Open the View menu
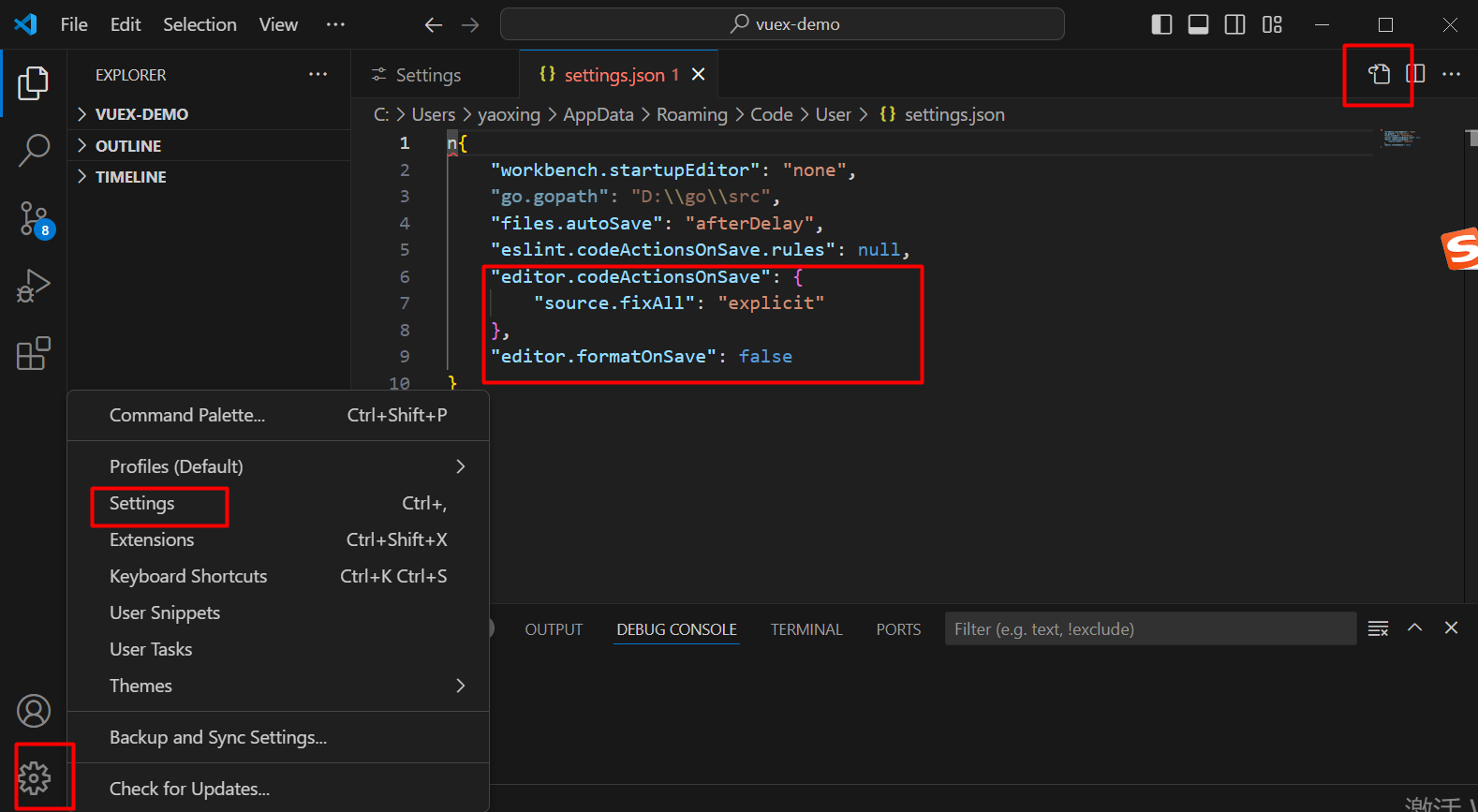 (278, 24)
